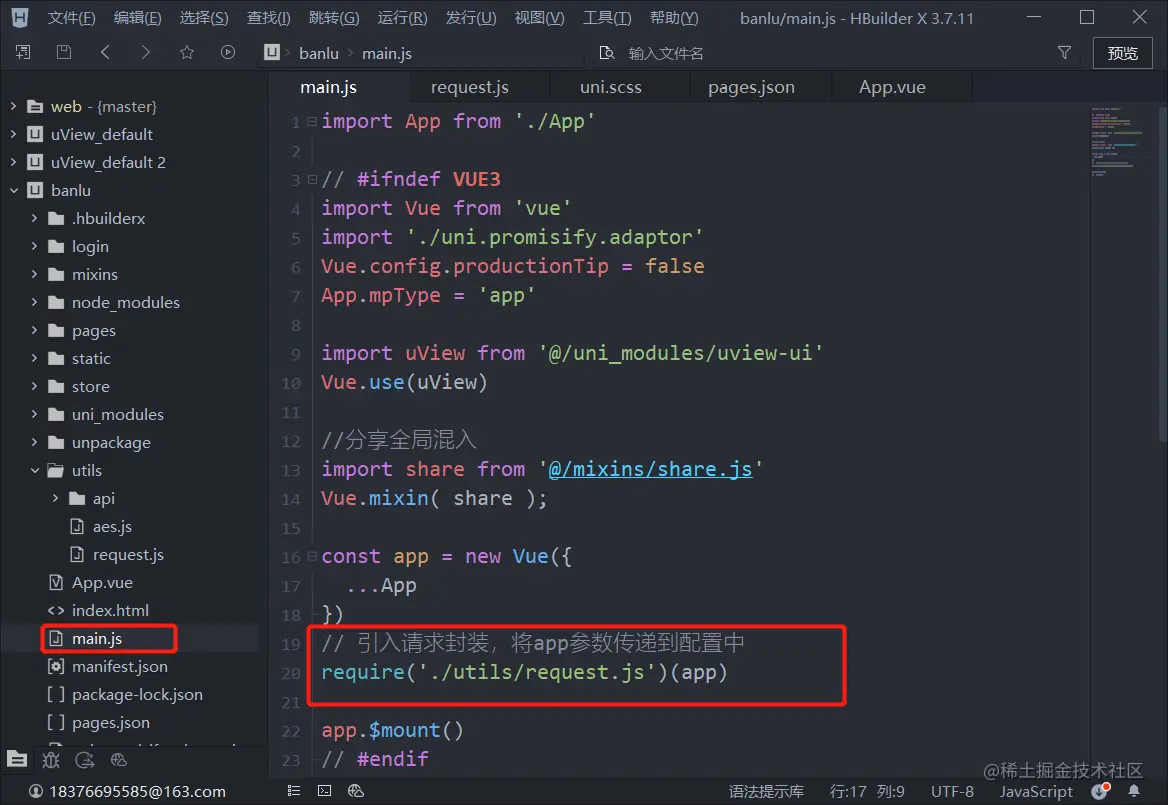Fold the ifndef block at line 3

pos(312,179)
